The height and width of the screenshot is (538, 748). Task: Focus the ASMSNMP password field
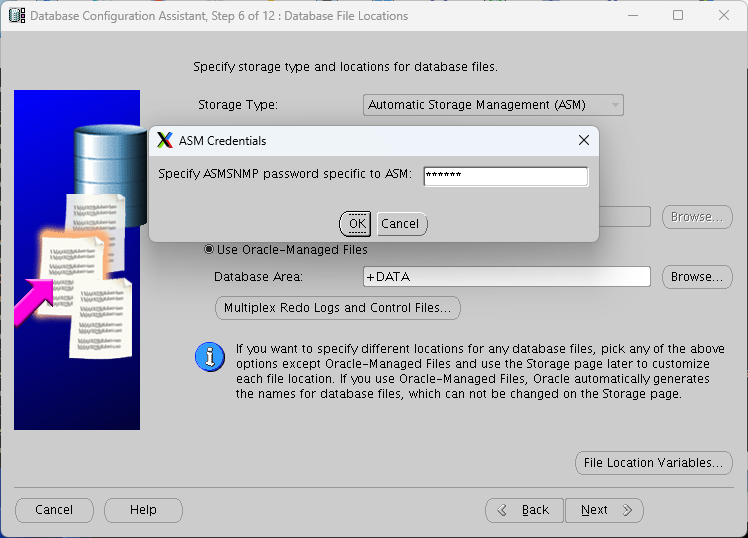click(506, 176)
